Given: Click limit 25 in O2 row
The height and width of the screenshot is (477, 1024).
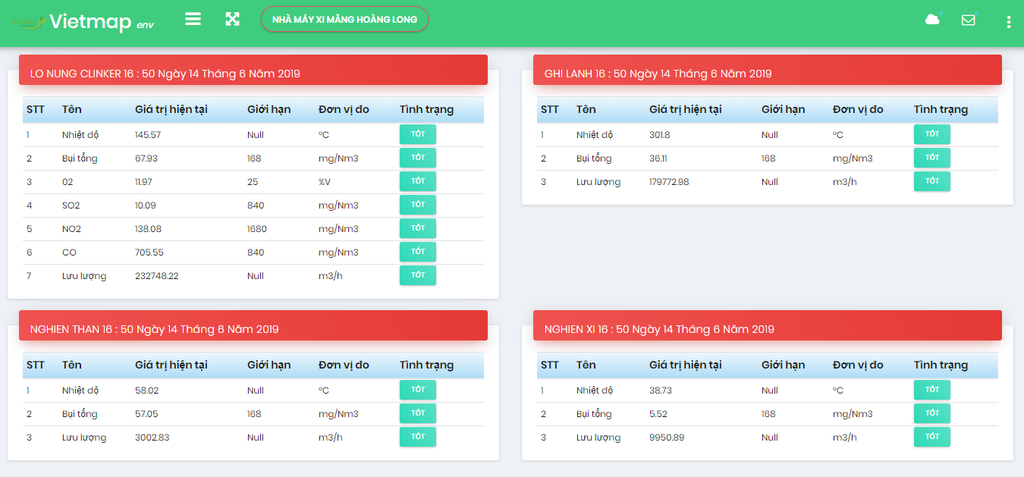Looking at the screenshot, I should pos(253,182).
